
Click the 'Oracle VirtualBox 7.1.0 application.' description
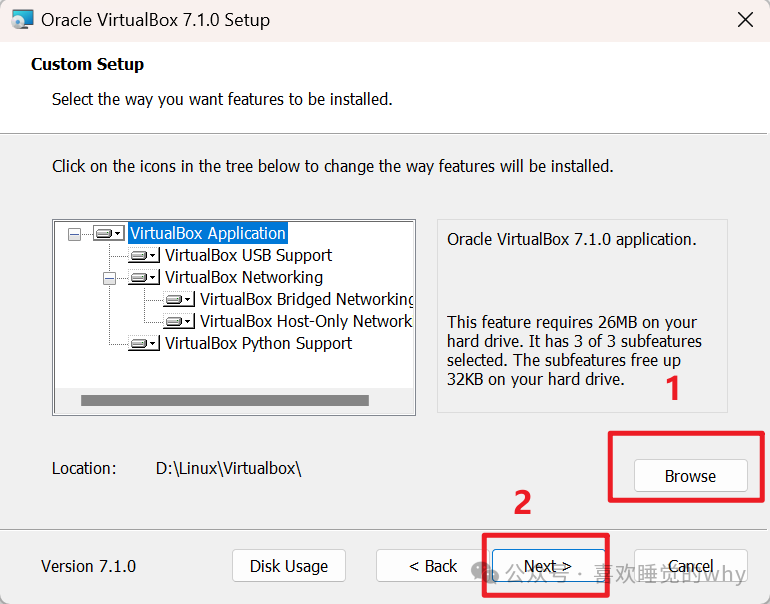[572, 240]
